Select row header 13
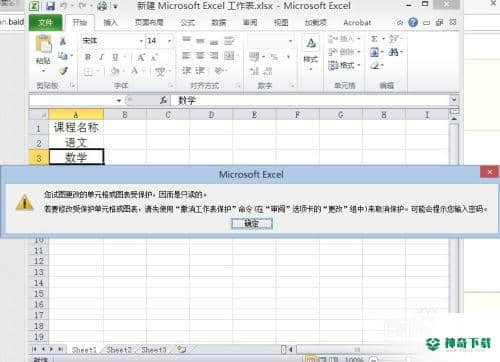Screen dimensions: 500x362 (x=39, y=272)
